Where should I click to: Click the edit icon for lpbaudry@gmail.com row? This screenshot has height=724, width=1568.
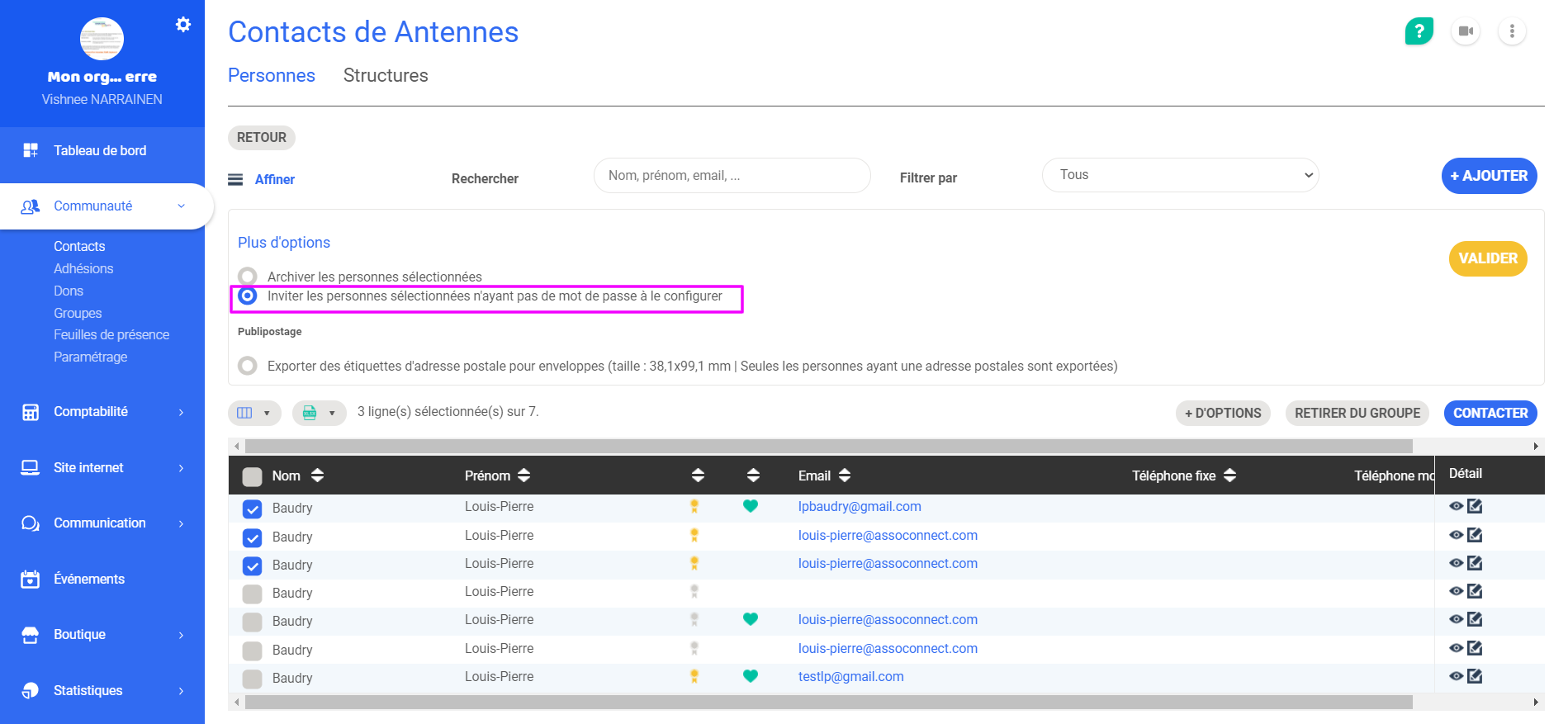(x=1475, y=506)
